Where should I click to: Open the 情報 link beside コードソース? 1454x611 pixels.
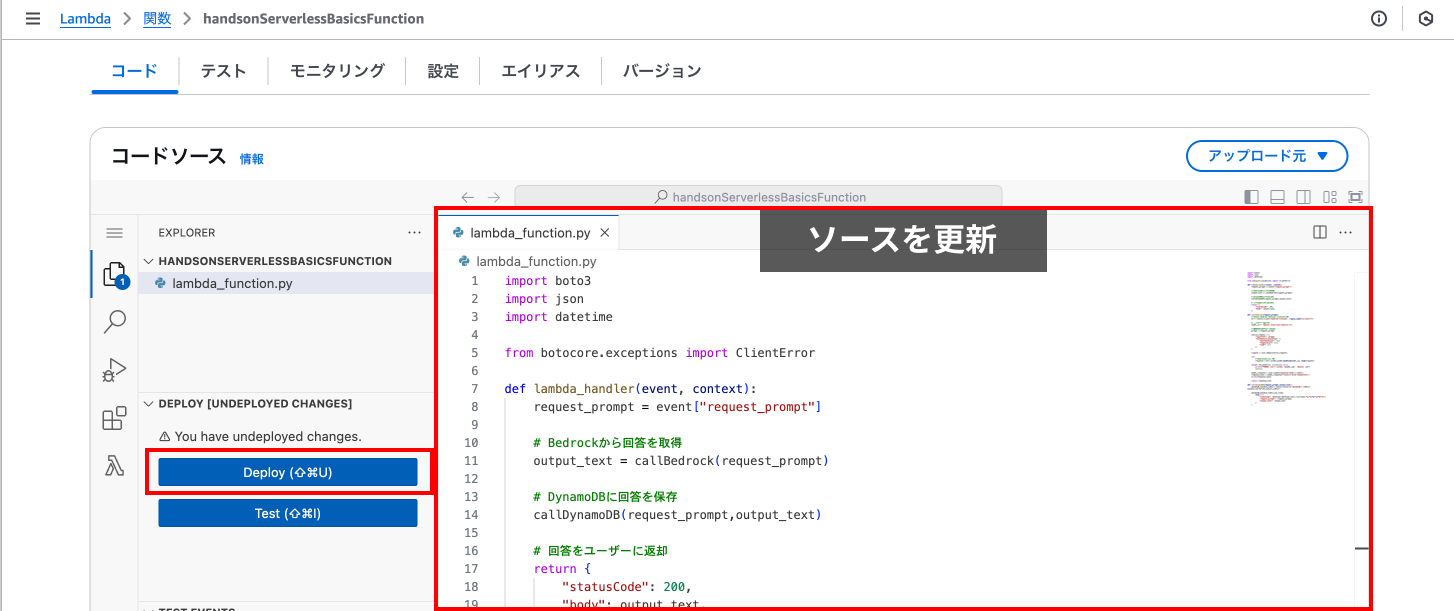(252, 159)
